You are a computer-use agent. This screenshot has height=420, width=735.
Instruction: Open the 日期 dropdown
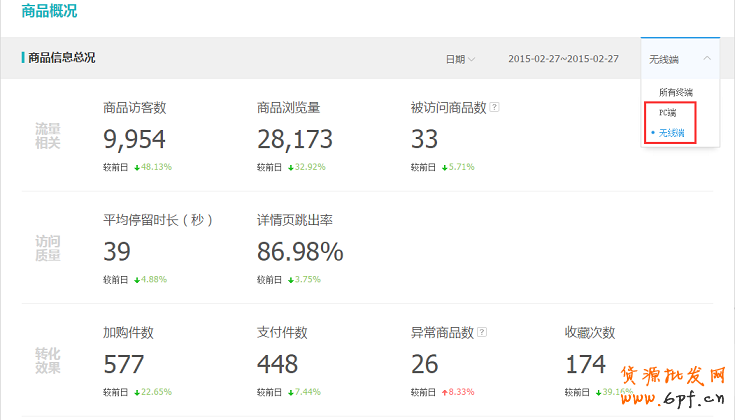point(460,59)
